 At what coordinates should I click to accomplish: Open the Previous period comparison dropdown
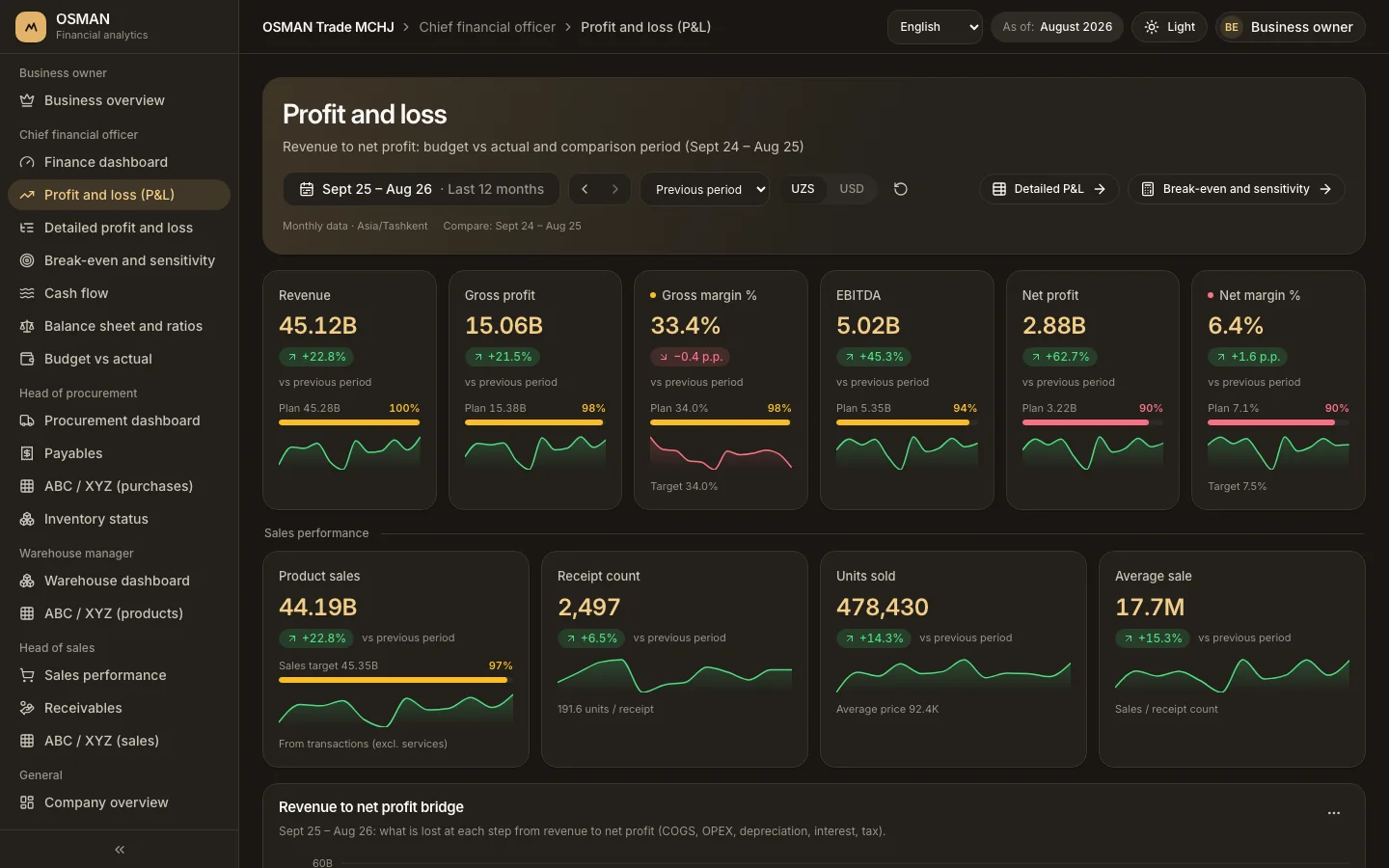pos(705,189)
